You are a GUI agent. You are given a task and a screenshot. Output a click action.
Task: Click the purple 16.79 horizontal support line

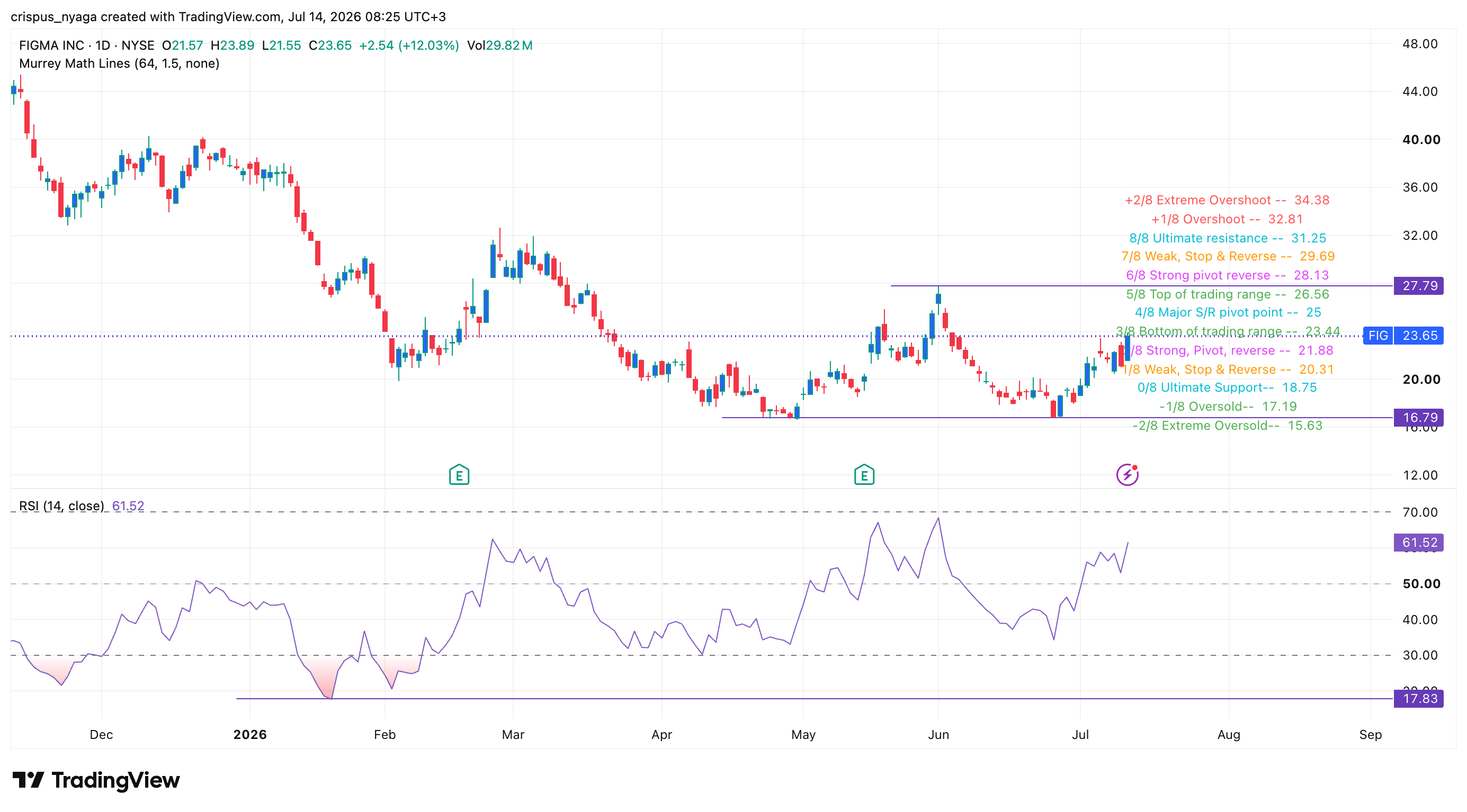click(1057, 418)
